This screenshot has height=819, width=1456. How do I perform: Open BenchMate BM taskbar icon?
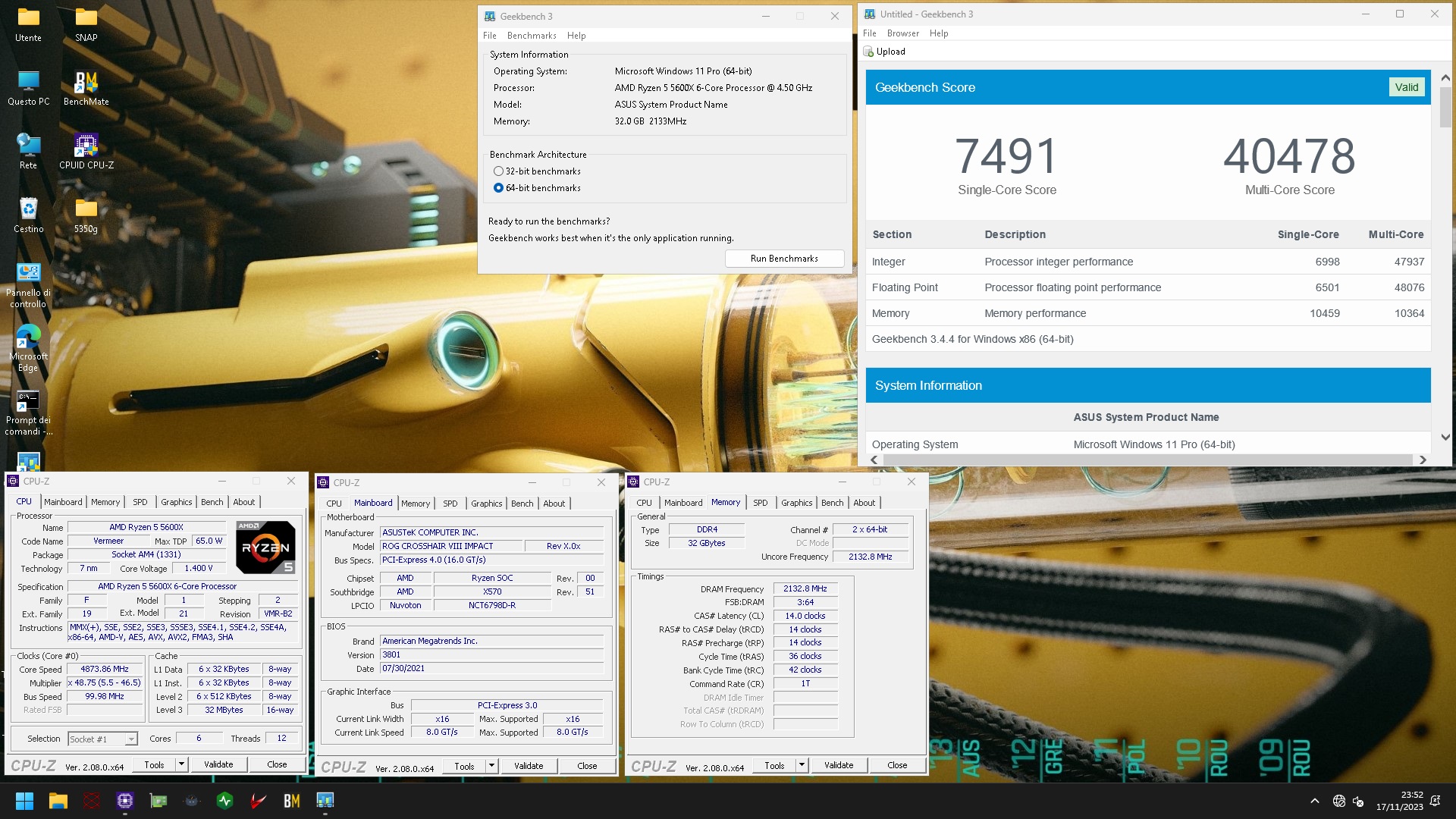292,801
